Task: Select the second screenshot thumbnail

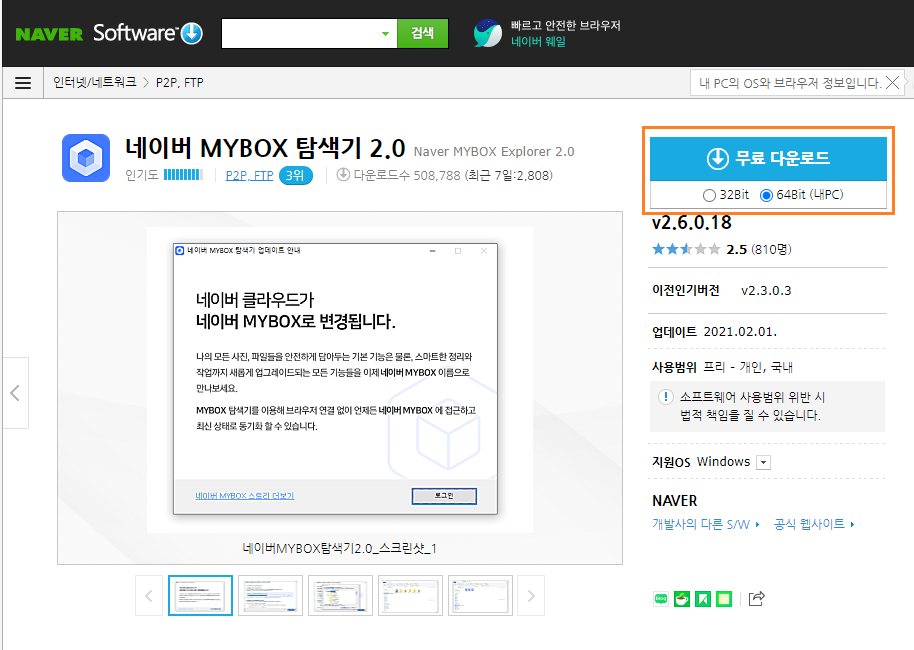Action: tap(270, 596)
